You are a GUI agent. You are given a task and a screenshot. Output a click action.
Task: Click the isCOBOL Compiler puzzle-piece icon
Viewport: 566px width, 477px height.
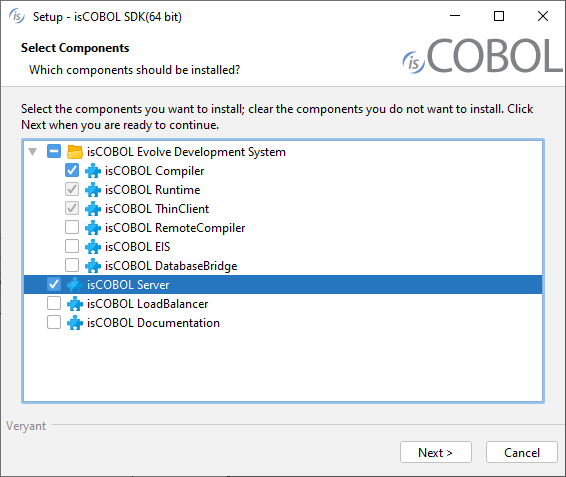(93, 171)
